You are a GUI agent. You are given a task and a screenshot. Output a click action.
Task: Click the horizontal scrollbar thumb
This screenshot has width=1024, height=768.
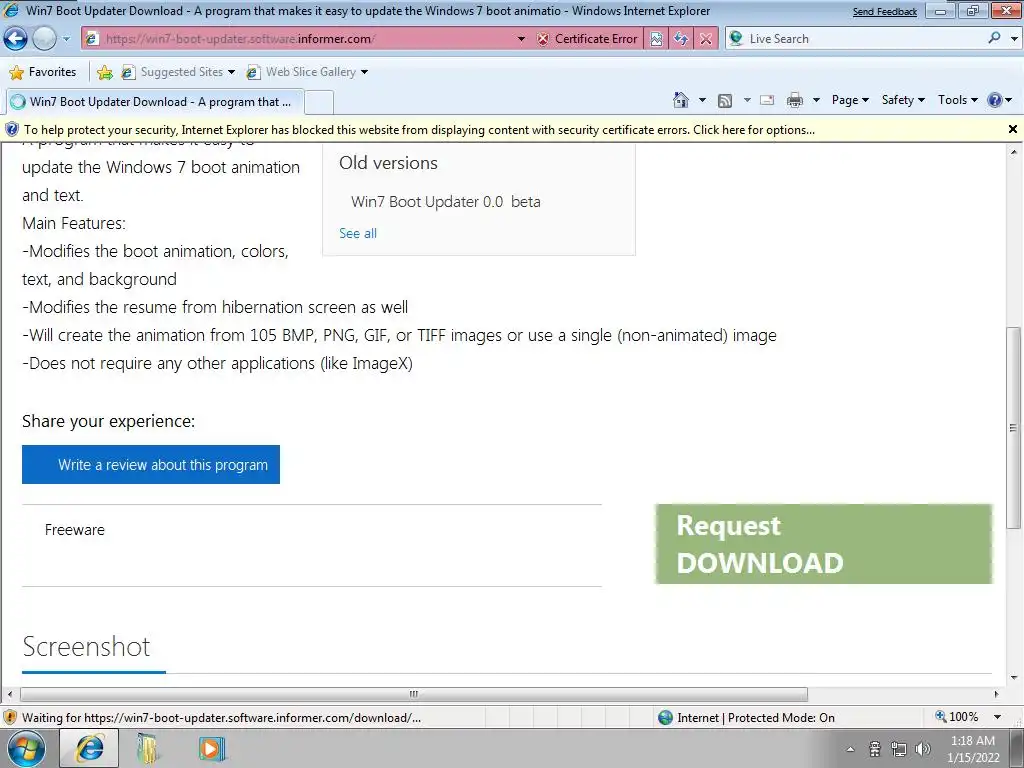[414, 694]
